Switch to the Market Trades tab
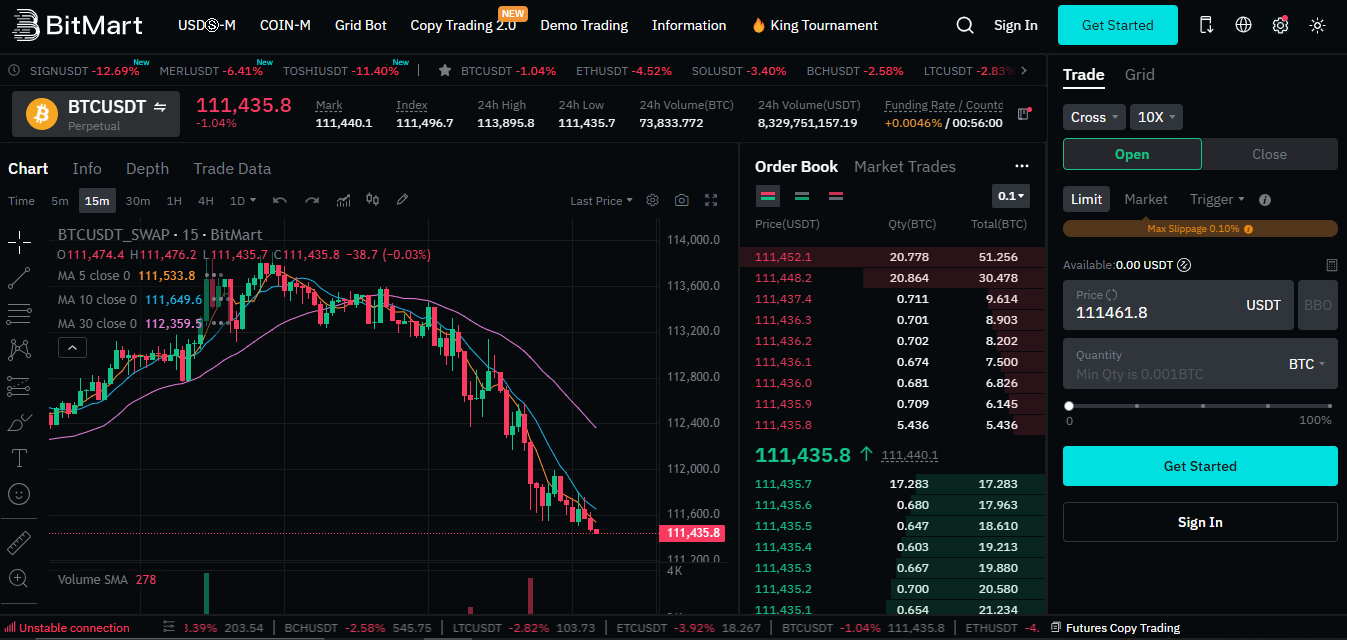 point(904,167)
